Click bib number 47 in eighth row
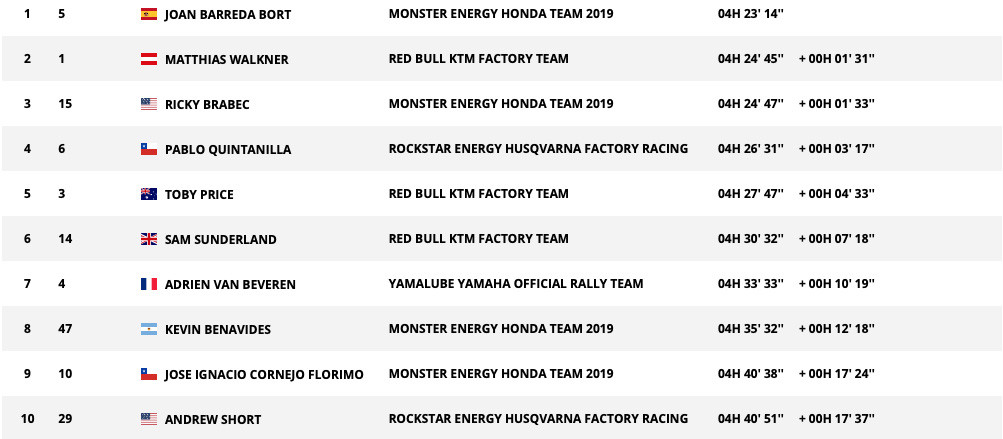The image size is (1003, 439). pos(65,329)
